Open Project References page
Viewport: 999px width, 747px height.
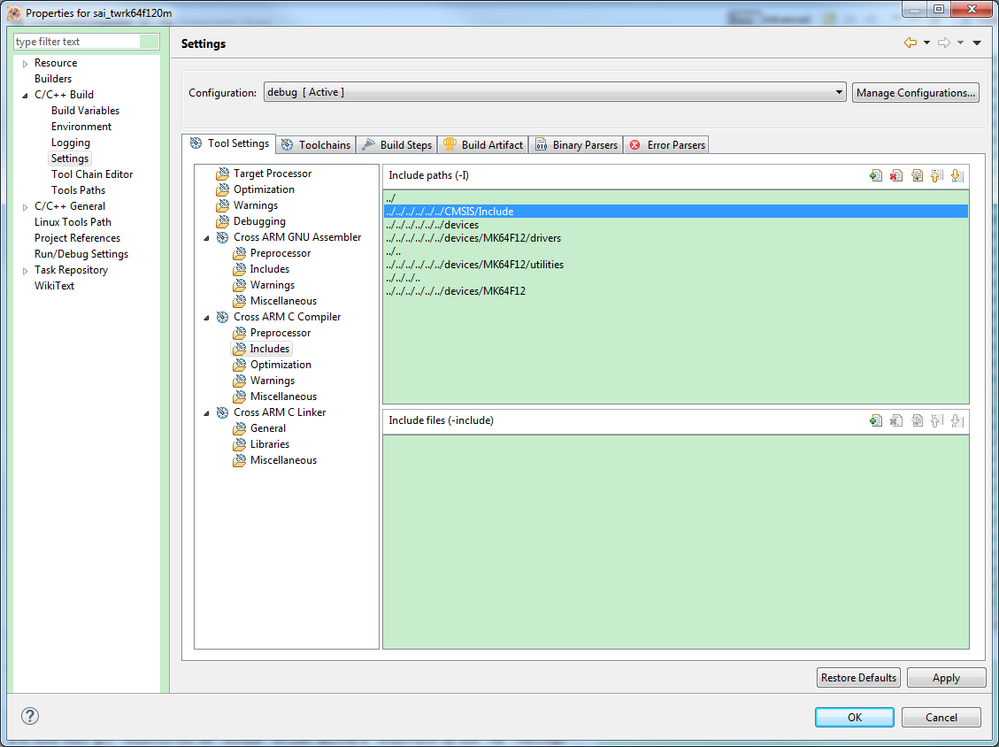pyautogui.click(x=77, y=238)
